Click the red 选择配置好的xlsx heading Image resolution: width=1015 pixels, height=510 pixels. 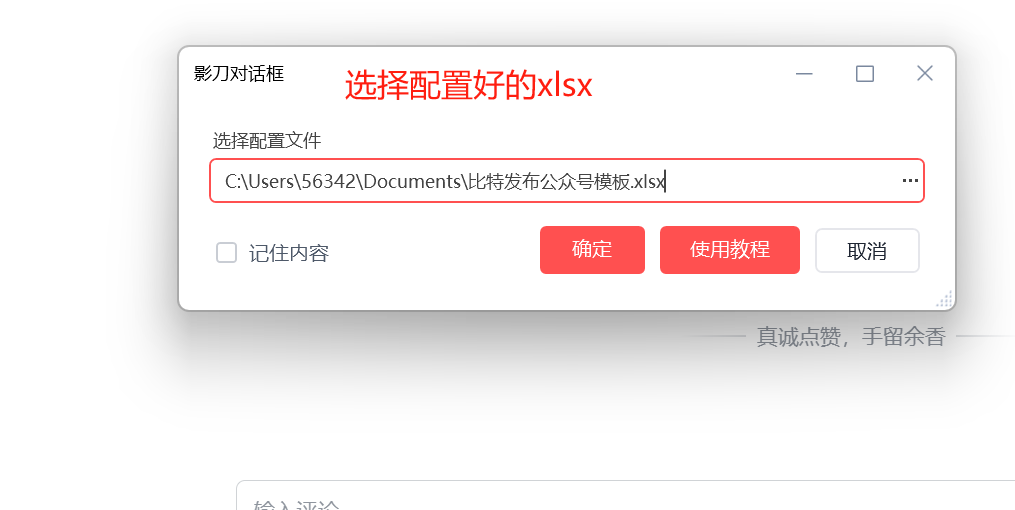(468, 85)
